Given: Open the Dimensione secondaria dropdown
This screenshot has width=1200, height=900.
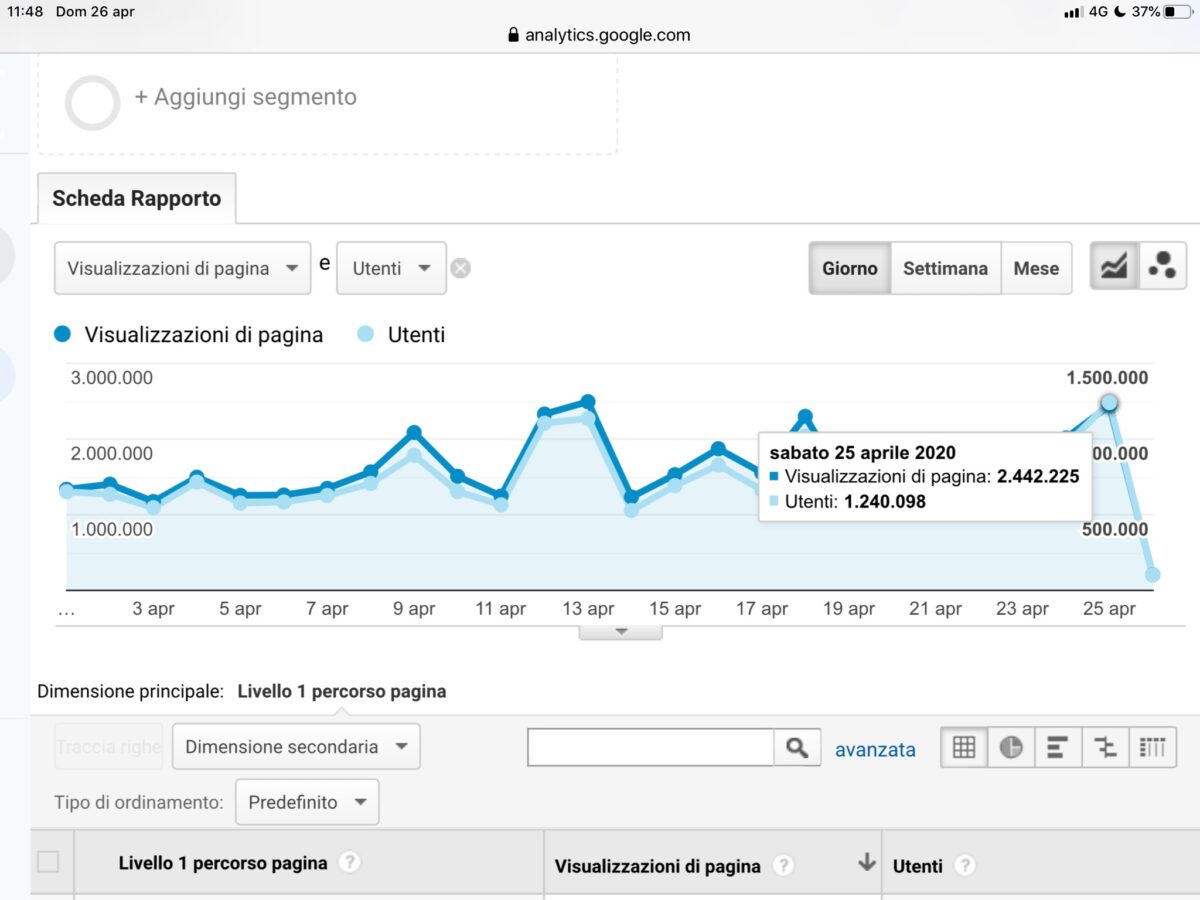Looking at the screenshot, I should (296, 747).
